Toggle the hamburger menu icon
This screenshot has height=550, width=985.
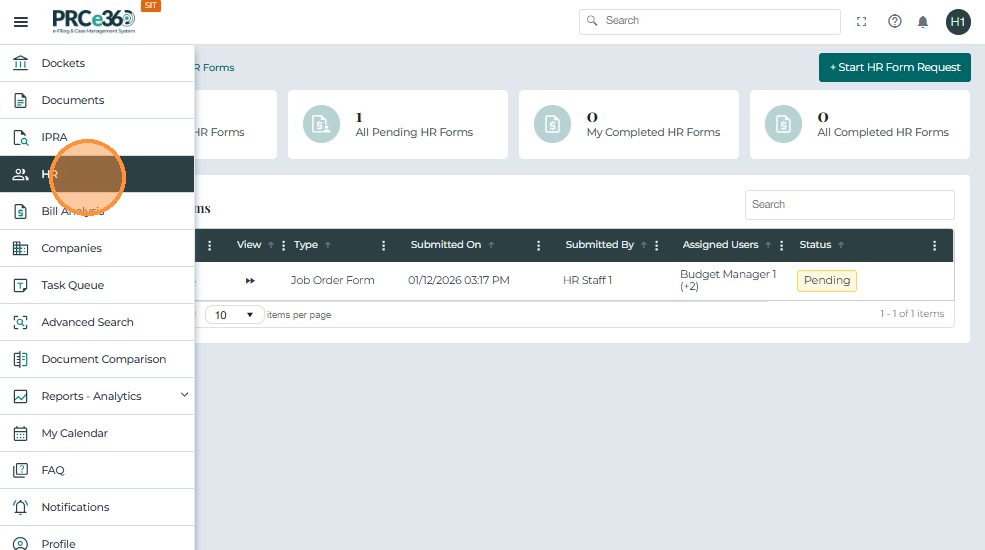pos(21,22)
